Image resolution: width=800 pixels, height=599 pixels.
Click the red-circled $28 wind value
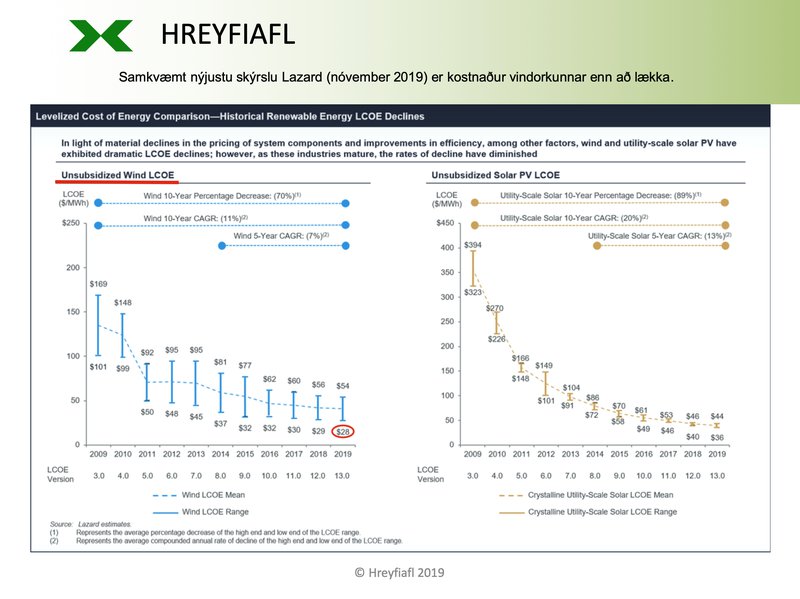[x=344, y=430]
